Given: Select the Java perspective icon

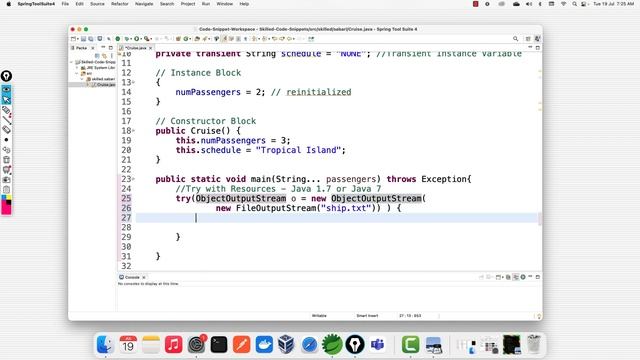Looking at the screenshot, I should click(x=538, y=39).
